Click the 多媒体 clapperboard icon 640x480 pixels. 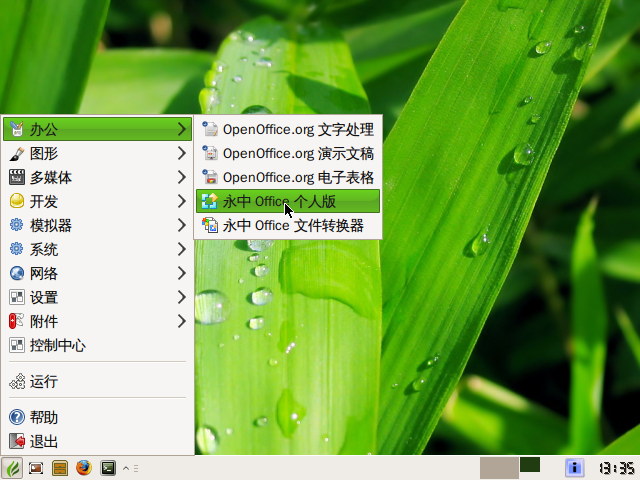pyautogui.click(x=17, y=177)
